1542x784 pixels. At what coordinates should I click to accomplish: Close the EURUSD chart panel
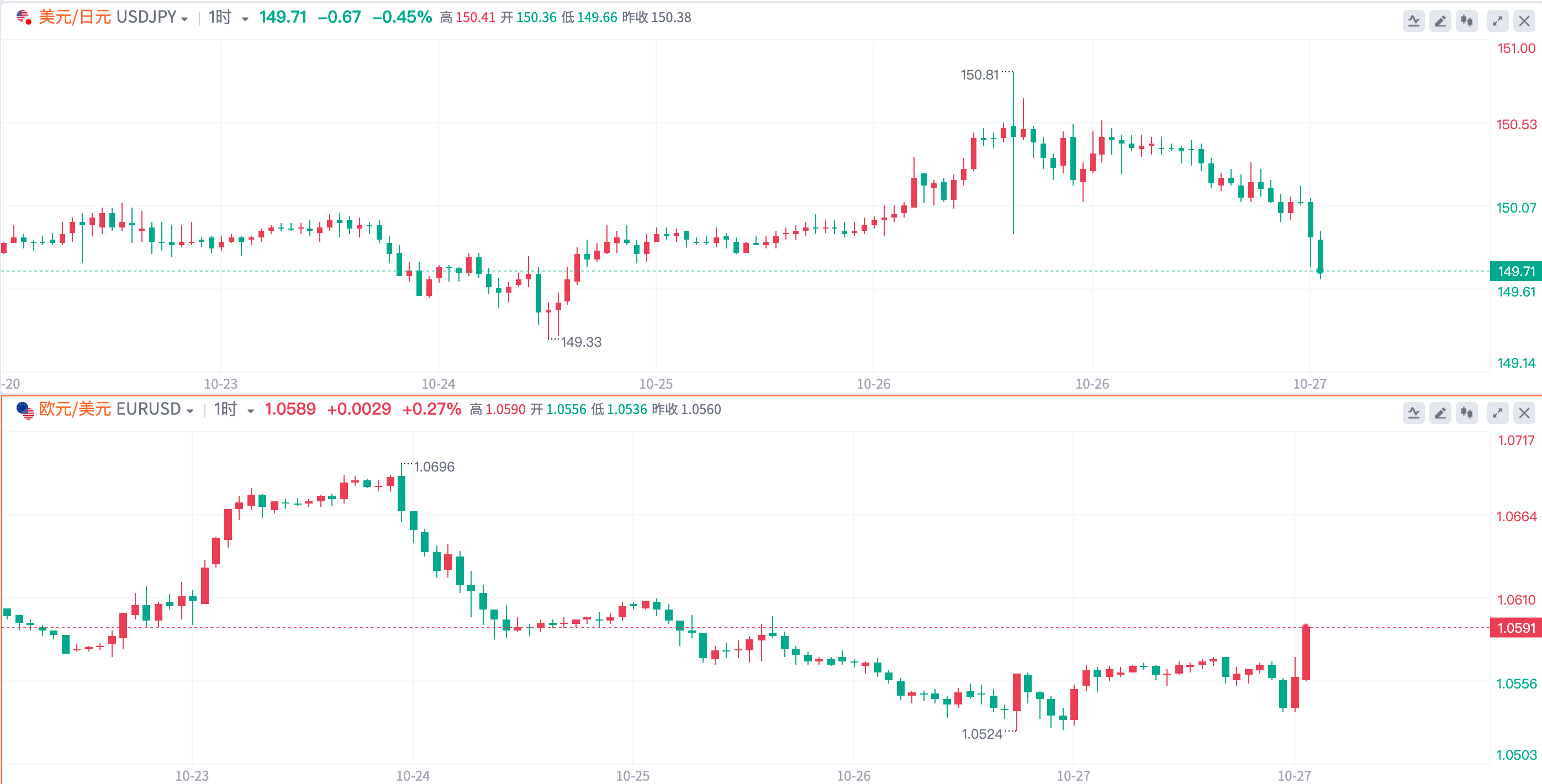pyautogui.click(x=1524, y=413)
